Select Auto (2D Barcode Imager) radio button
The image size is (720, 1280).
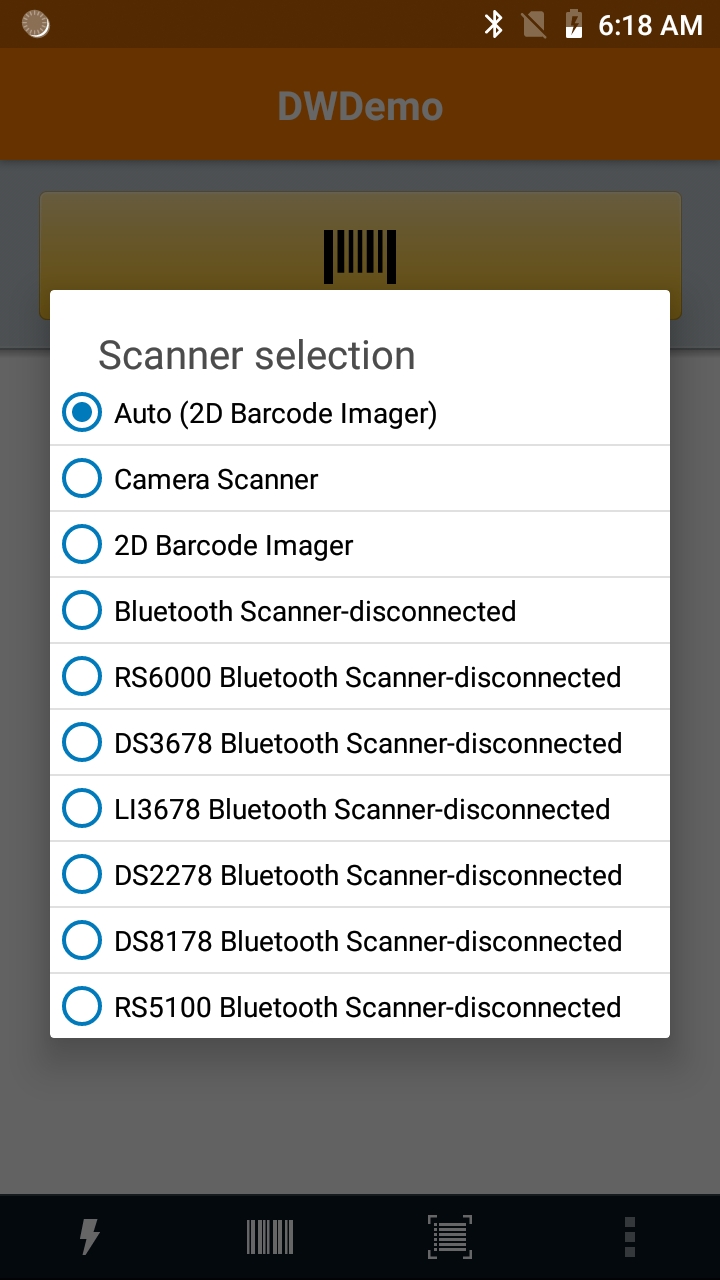82,413
